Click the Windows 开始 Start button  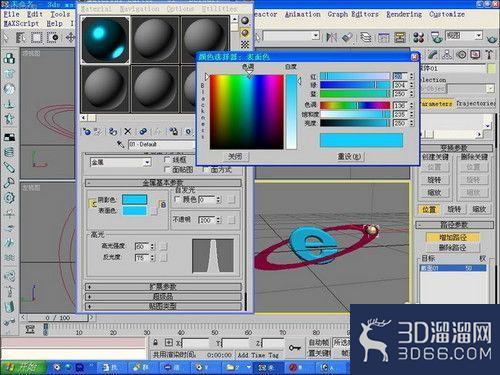pyautogui.click(x=23, y=368)
